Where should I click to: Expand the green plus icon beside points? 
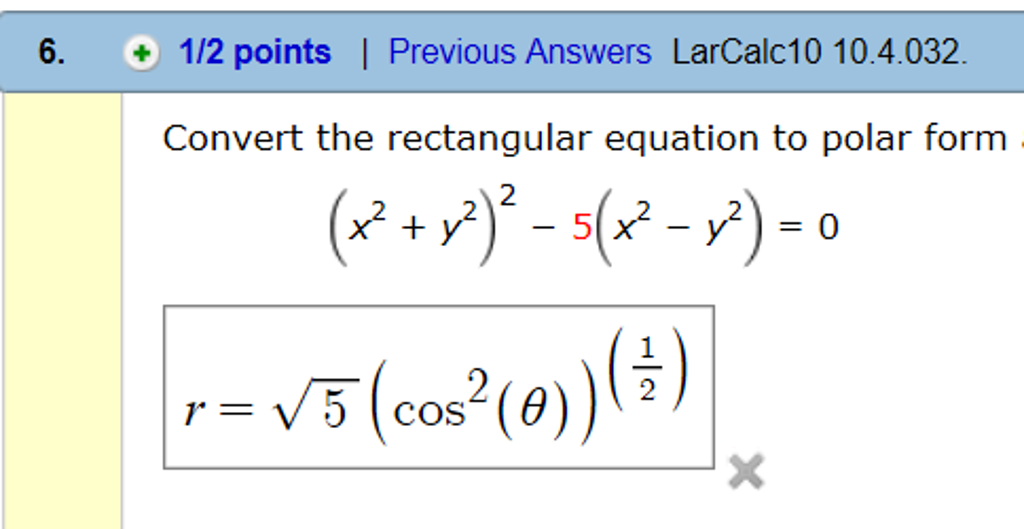click(142, 53)
